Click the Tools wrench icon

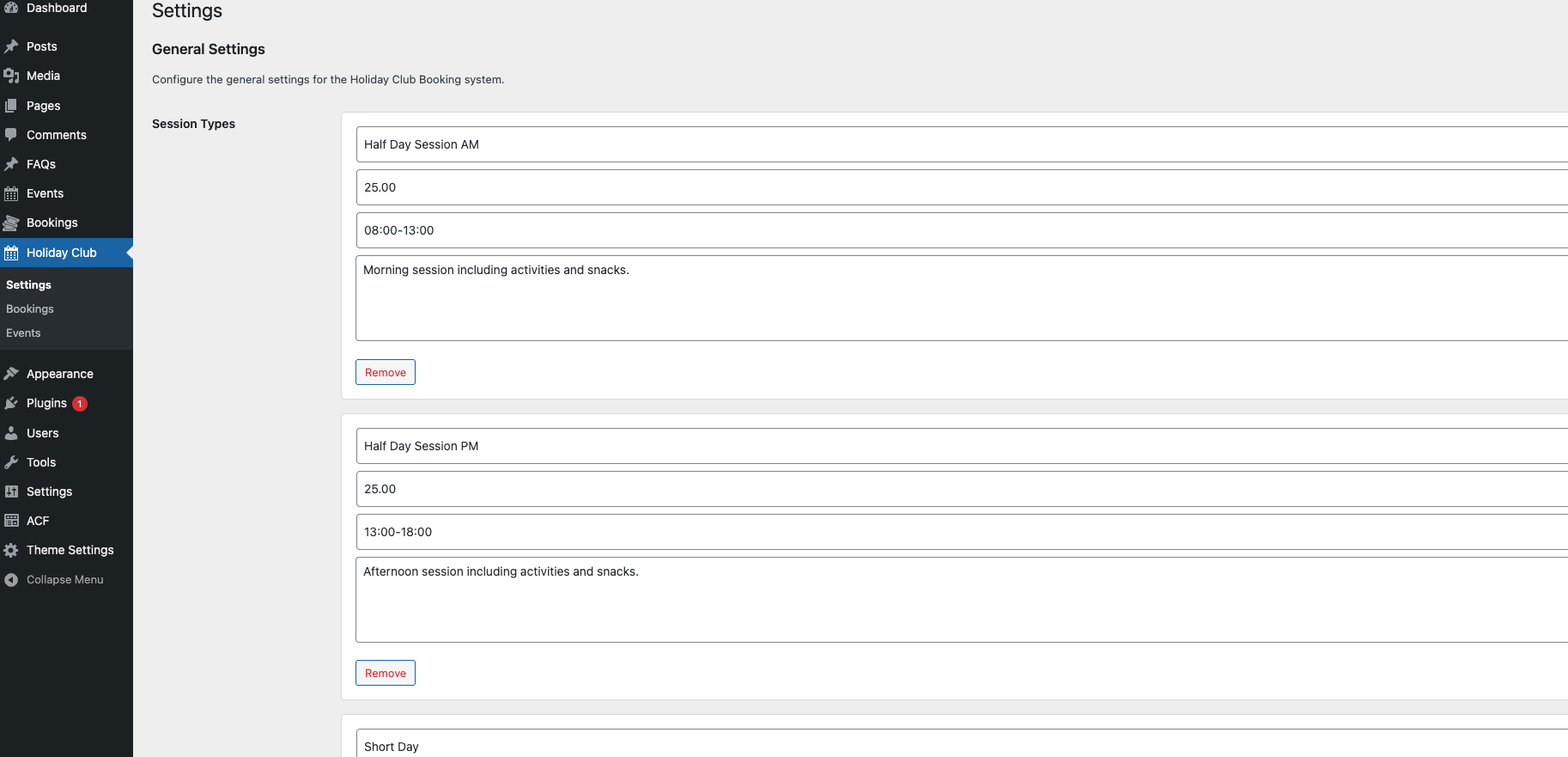click(11, 462)
